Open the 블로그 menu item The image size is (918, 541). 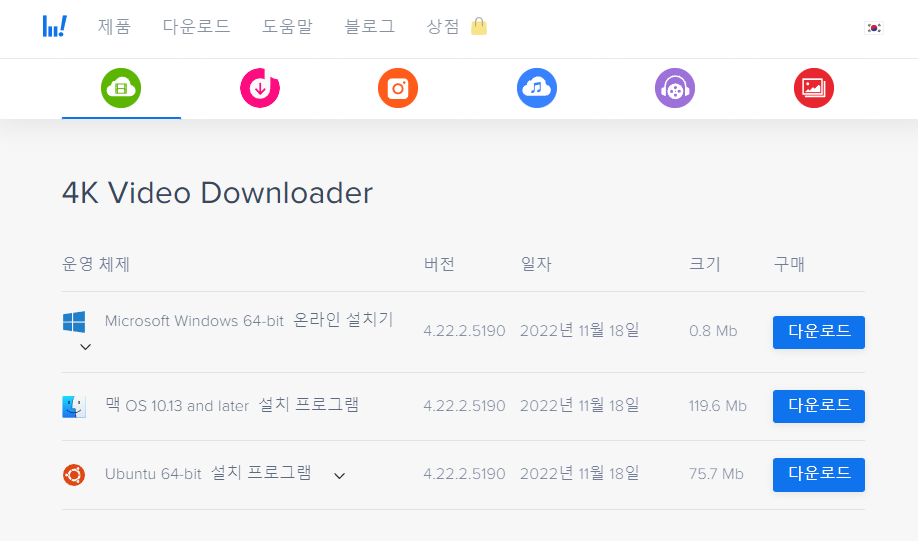[x=369, y=26]
